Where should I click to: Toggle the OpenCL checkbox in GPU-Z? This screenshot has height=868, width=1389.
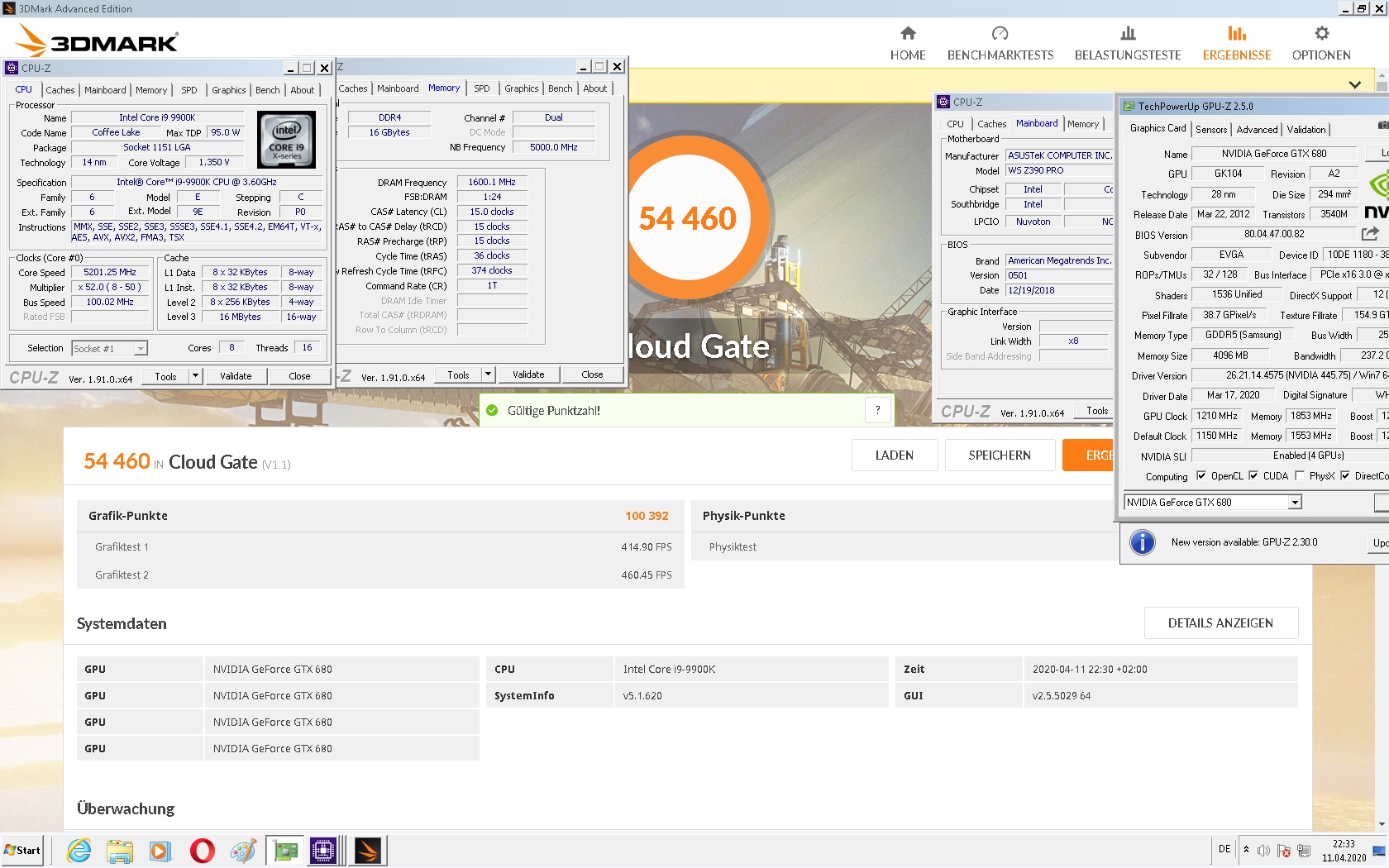1201,475
